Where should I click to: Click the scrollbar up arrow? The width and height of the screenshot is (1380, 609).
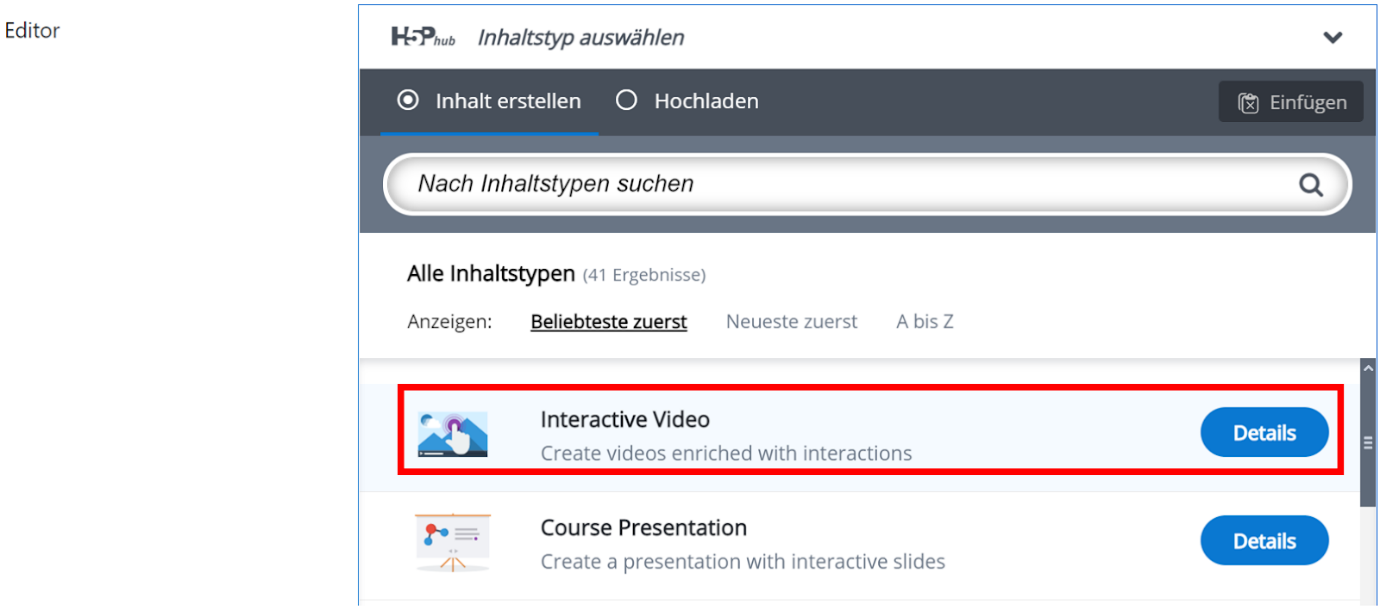(1368, 366)
